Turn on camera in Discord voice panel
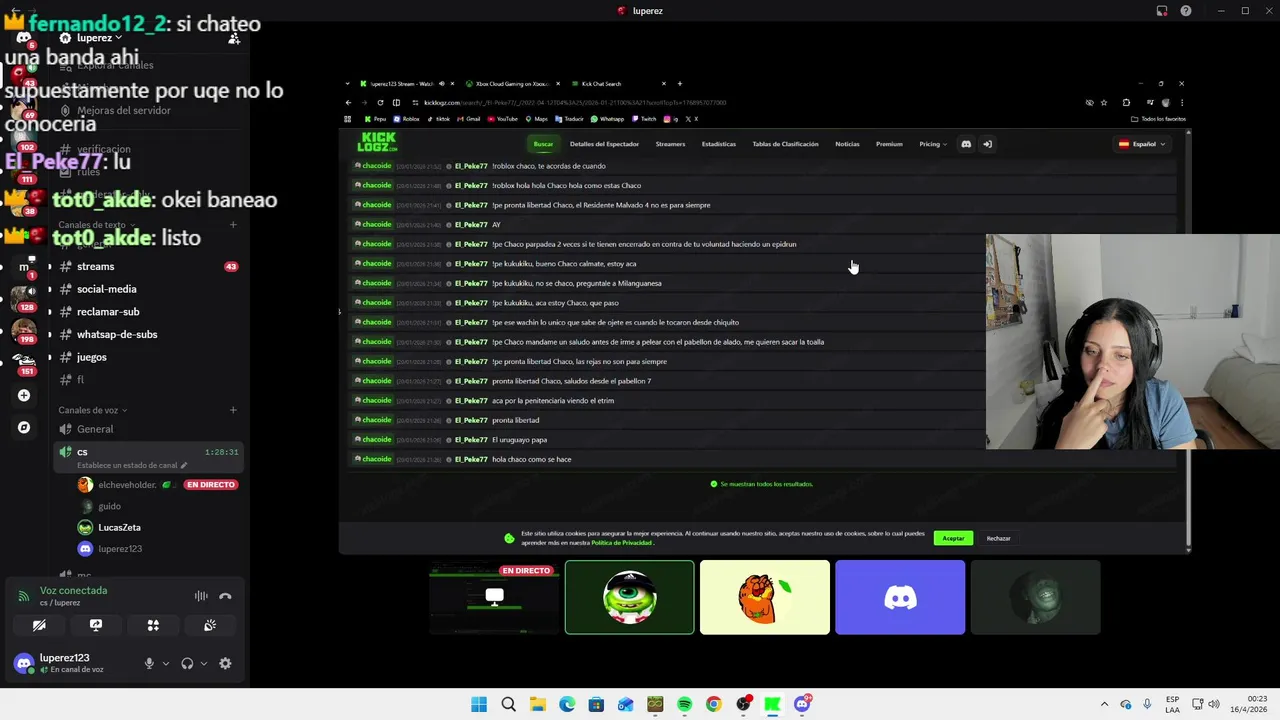Screen dimensions: 1280x720 [39, 625]
